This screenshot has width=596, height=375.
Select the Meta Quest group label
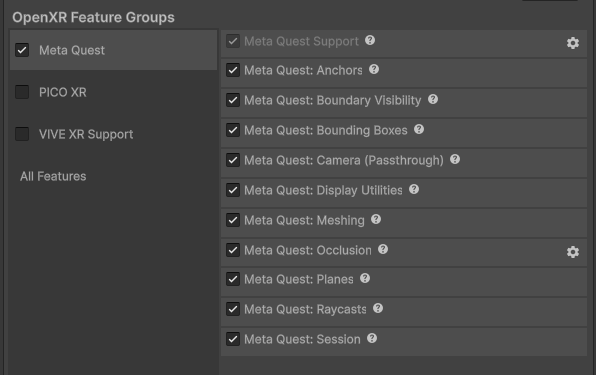click(72, 50)
